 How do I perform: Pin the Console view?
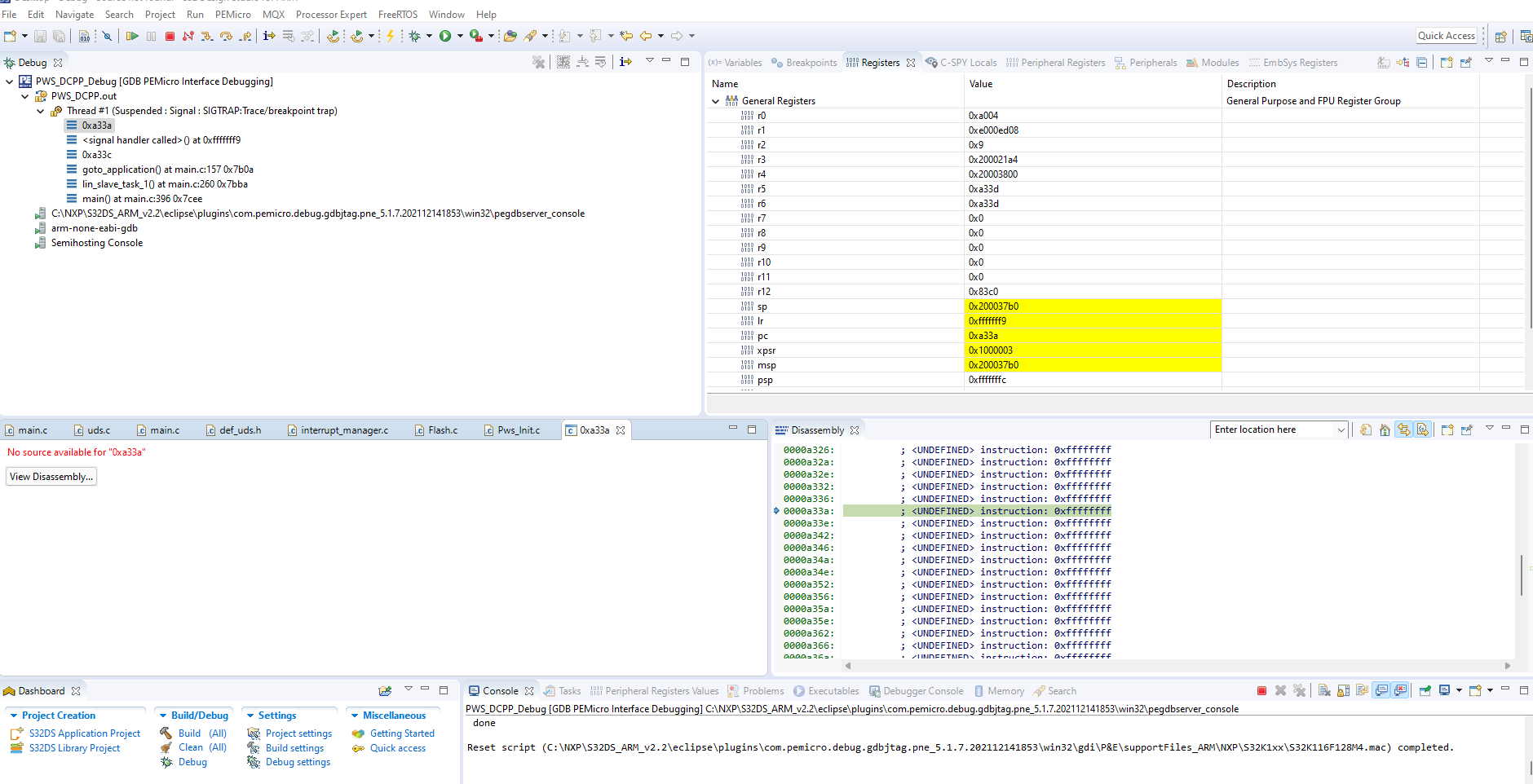(1425, 690)
